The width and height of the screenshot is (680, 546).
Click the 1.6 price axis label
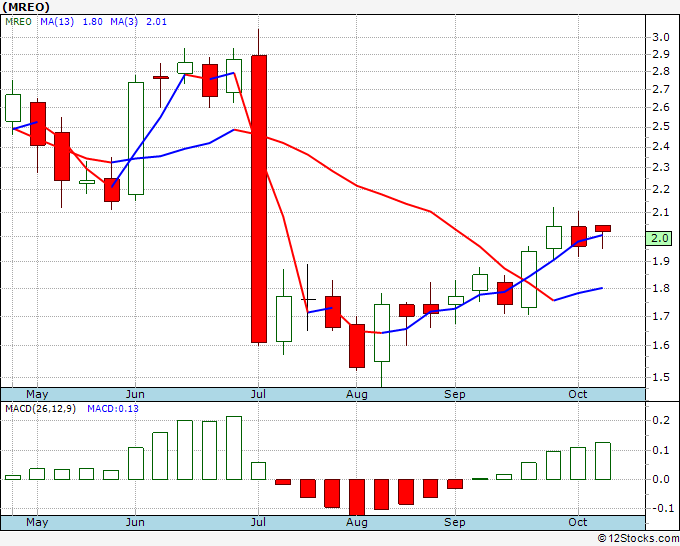click(661, 345)
